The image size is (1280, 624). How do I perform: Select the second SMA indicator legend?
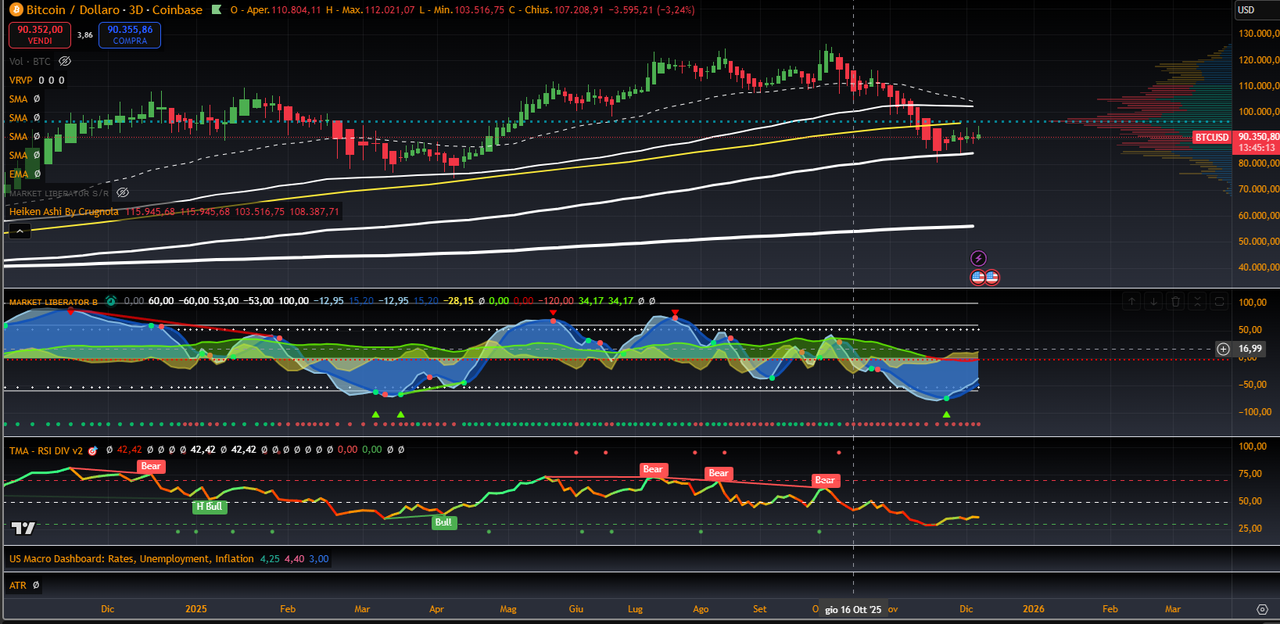click(18, 118)
